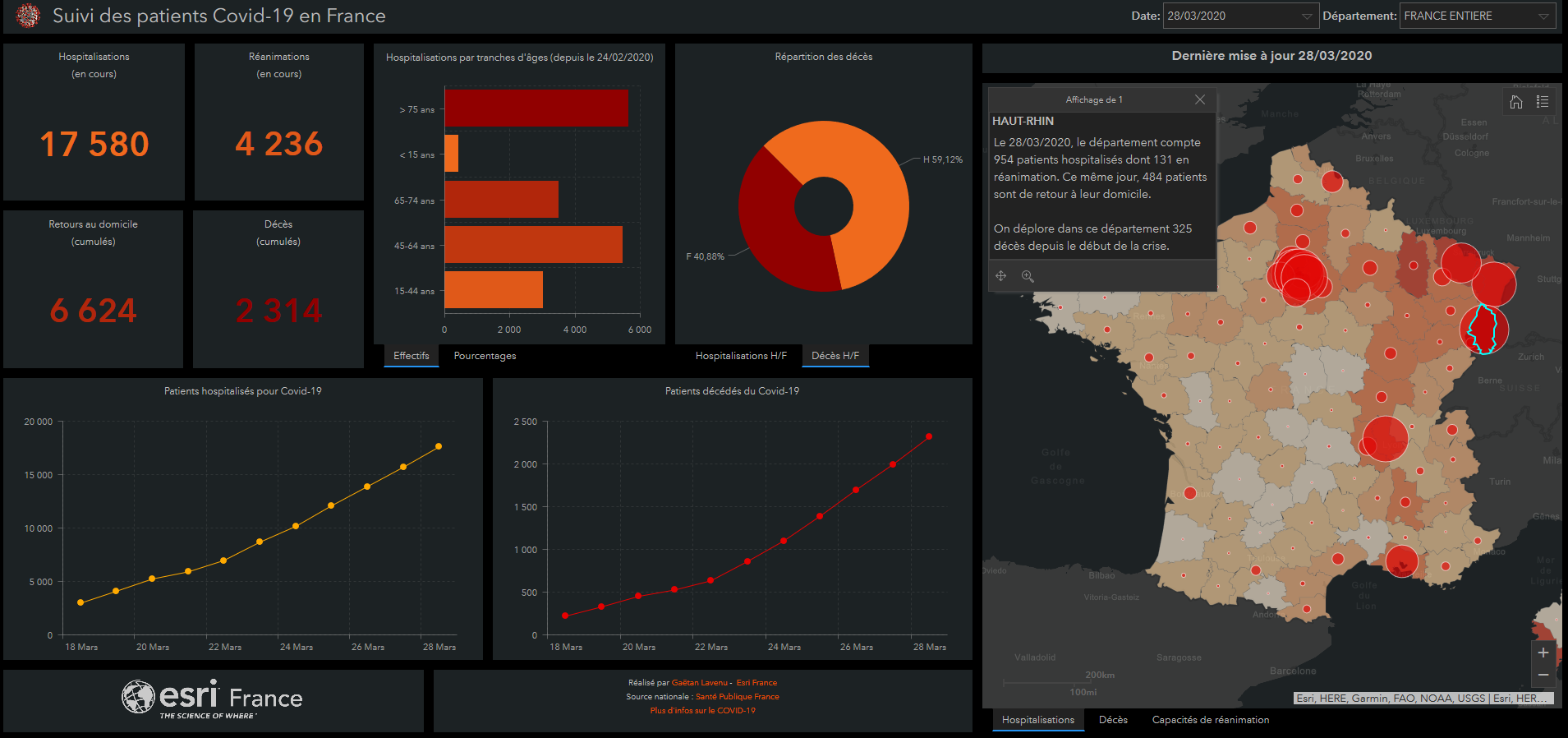Click the 17 580 hospitalisations indicator

click(94, 145)
